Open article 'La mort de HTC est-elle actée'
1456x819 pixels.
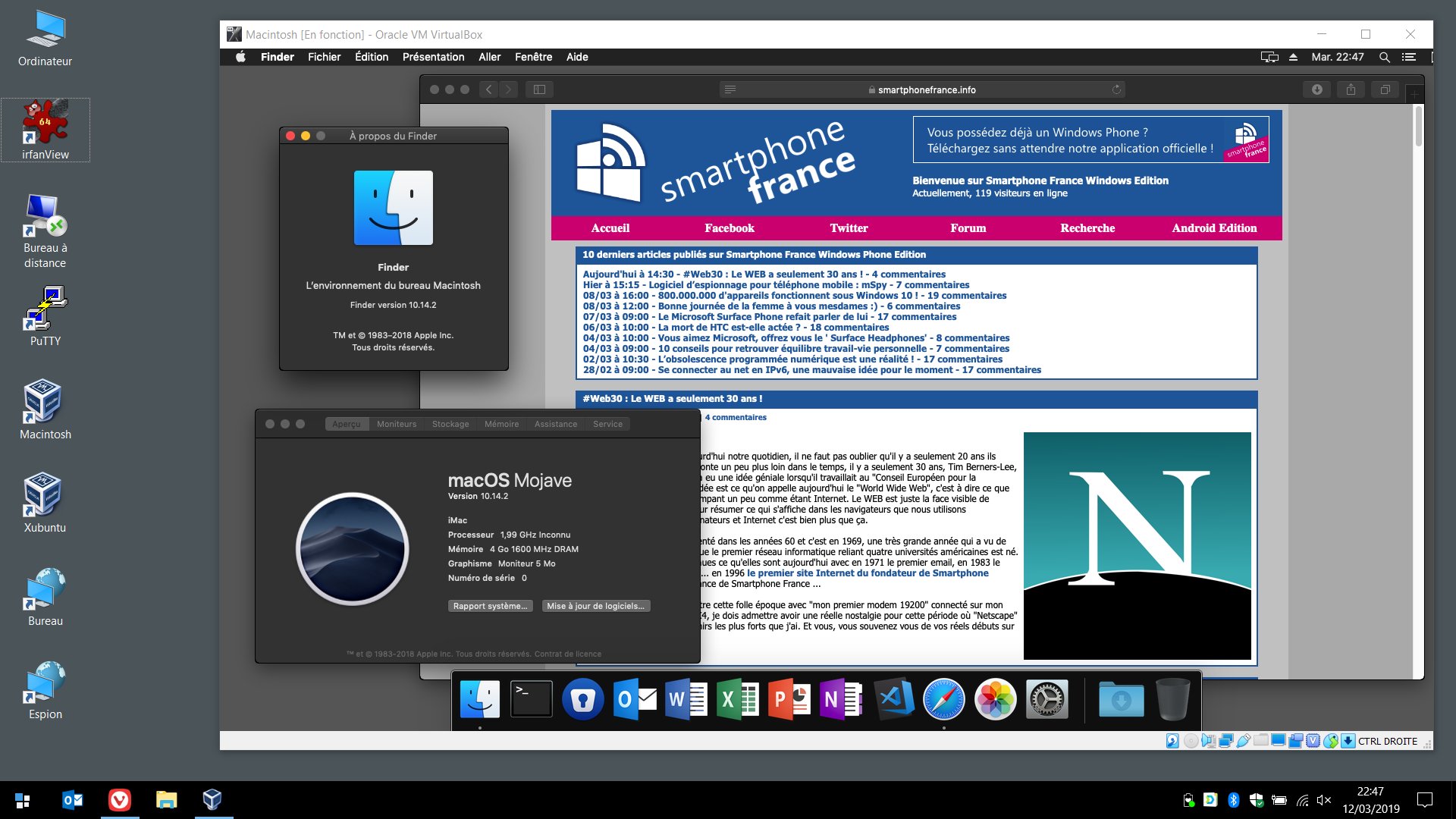[x=736, y=328]
